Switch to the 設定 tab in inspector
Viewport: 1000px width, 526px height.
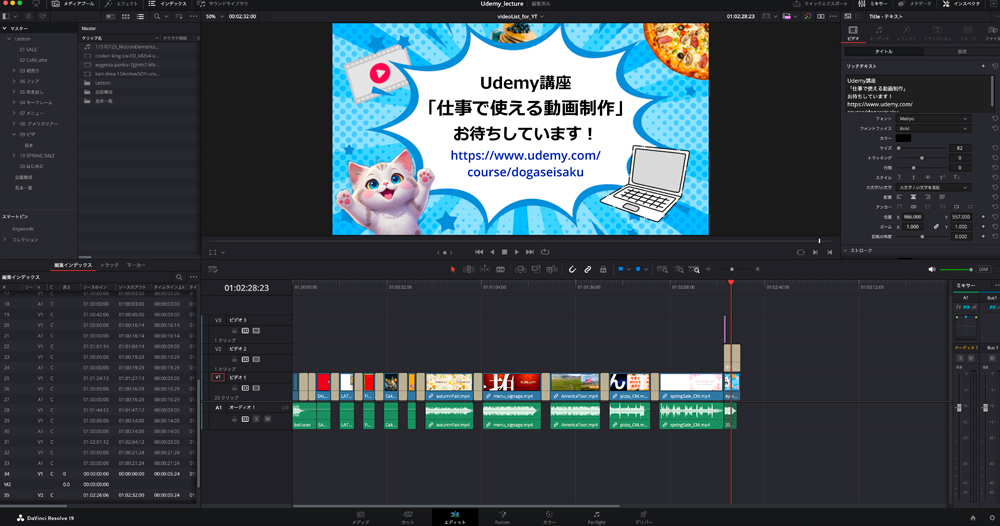962,51
